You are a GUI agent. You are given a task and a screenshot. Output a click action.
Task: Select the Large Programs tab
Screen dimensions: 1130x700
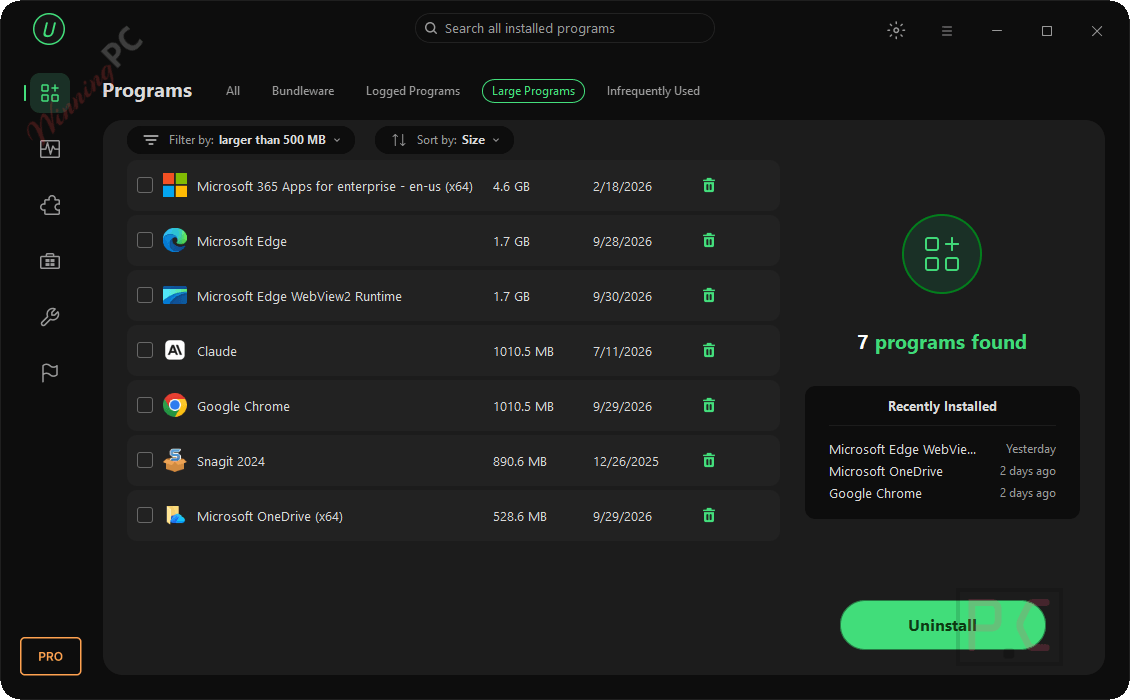[533, 91]
